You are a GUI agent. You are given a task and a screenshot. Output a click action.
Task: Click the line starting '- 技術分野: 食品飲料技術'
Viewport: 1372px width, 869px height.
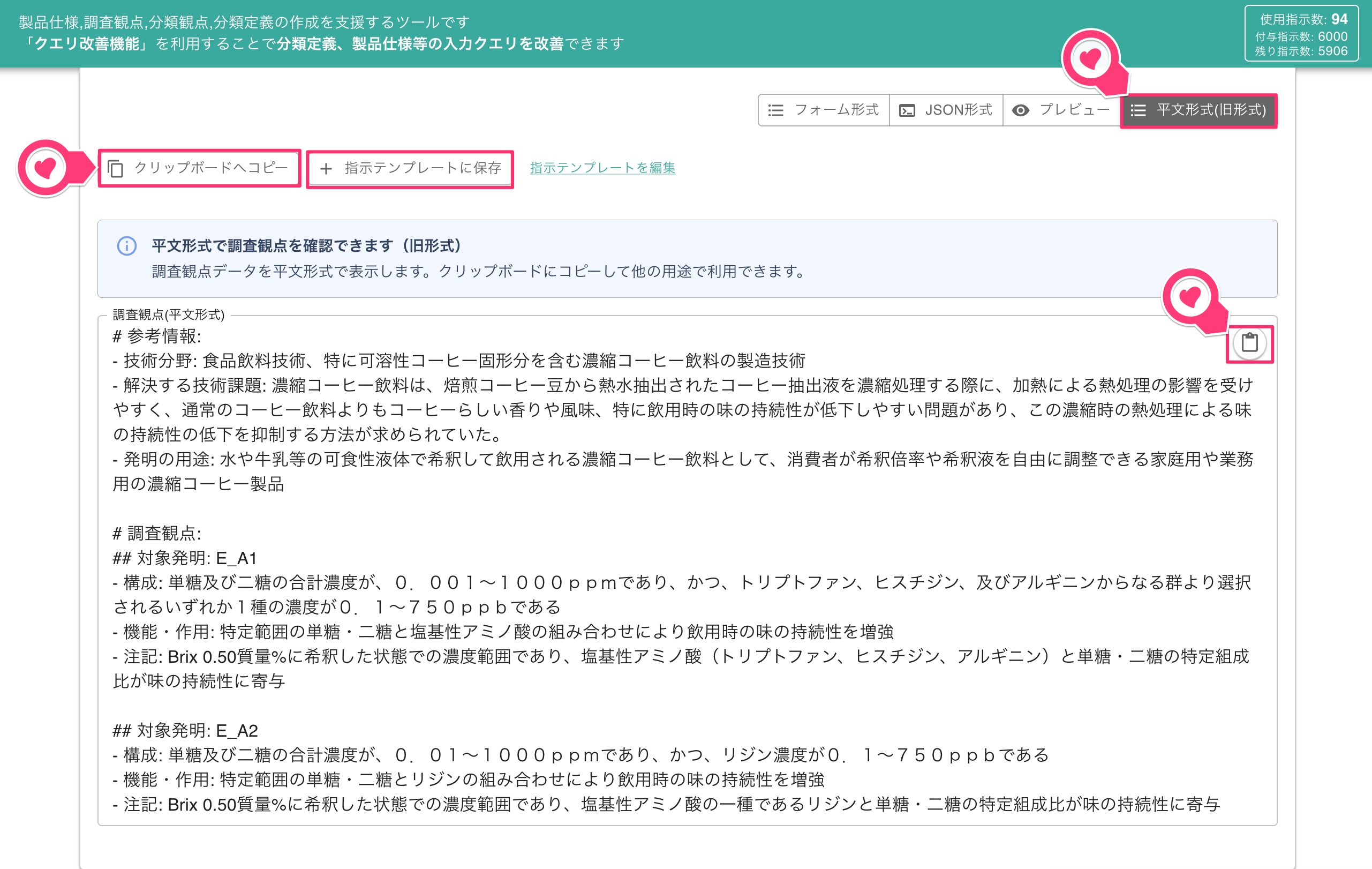[x=458, y=361]
